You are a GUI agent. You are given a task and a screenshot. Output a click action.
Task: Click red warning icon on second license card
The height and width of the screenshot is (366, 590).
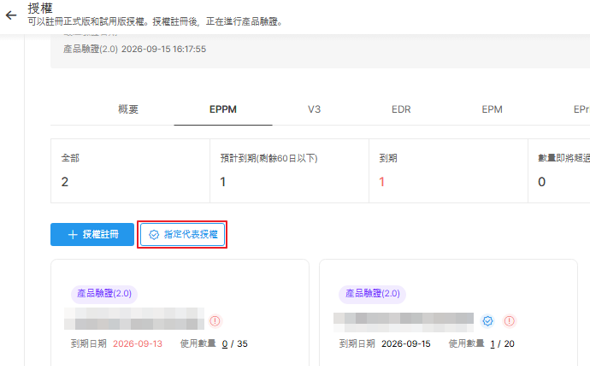509,321
